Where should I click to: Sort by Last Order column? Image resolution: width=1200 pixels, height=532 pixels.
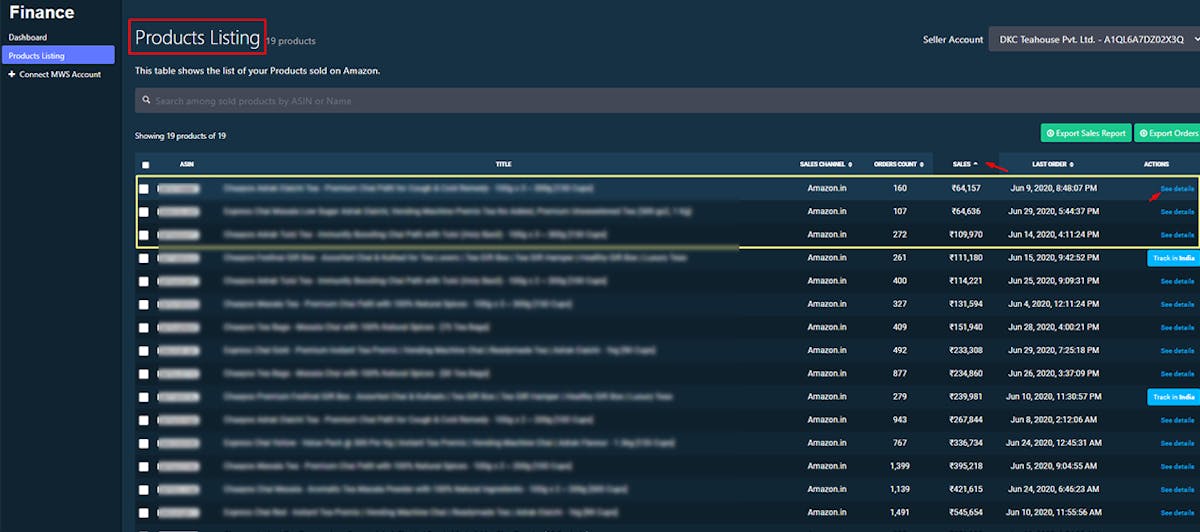(x=1053, y=164)
